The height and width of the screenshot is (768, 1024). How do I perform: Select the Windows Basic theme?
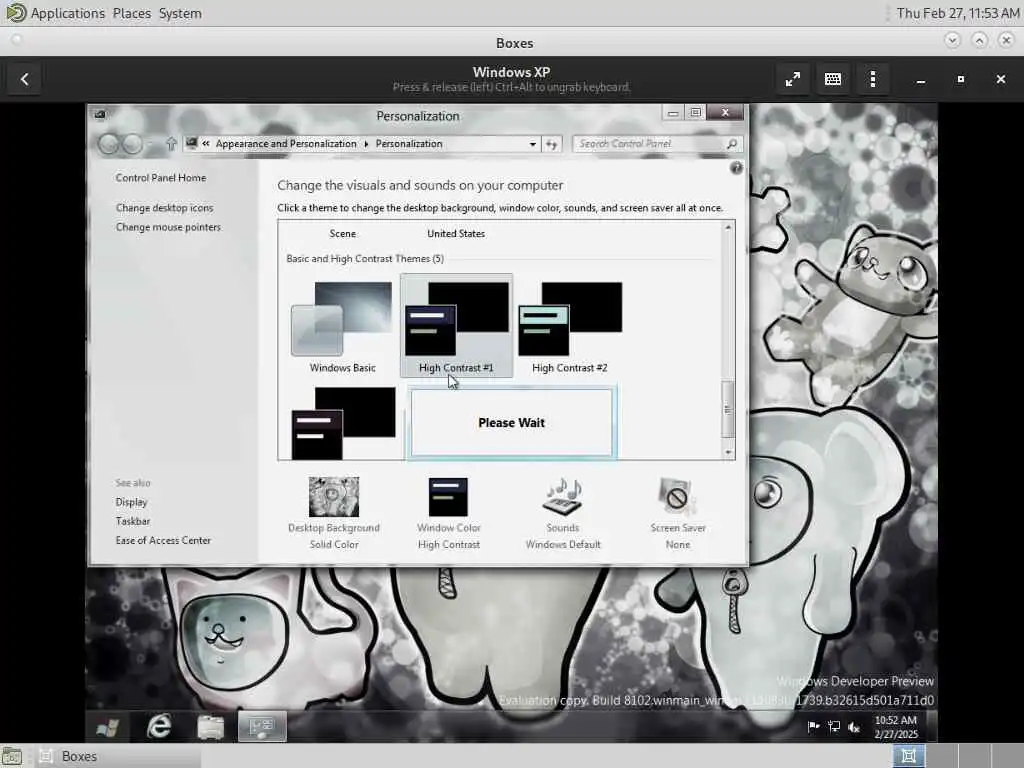point(342,327)
